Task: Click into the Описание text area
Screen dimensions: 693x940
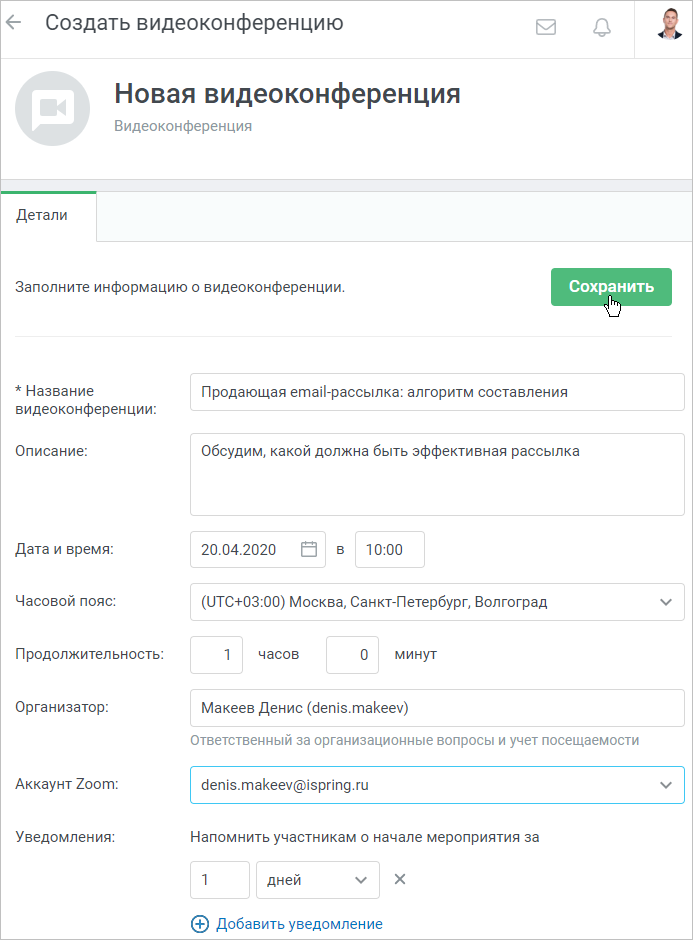Action: coord(437,474)
